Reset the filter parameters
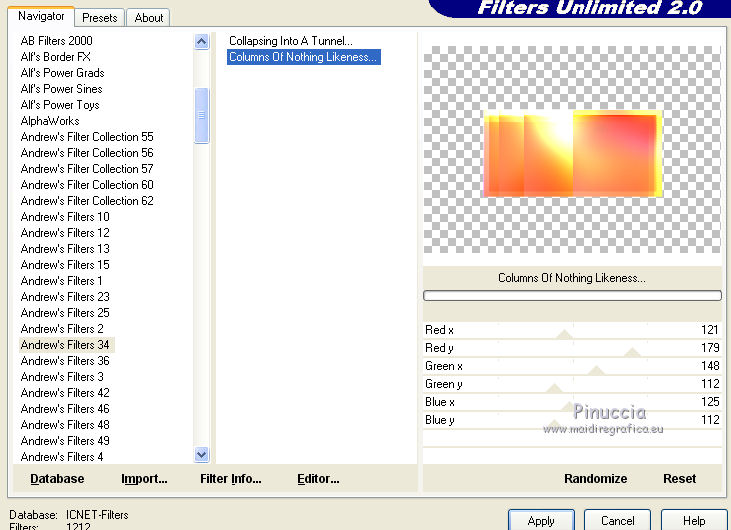 click(x=679, y=479)
